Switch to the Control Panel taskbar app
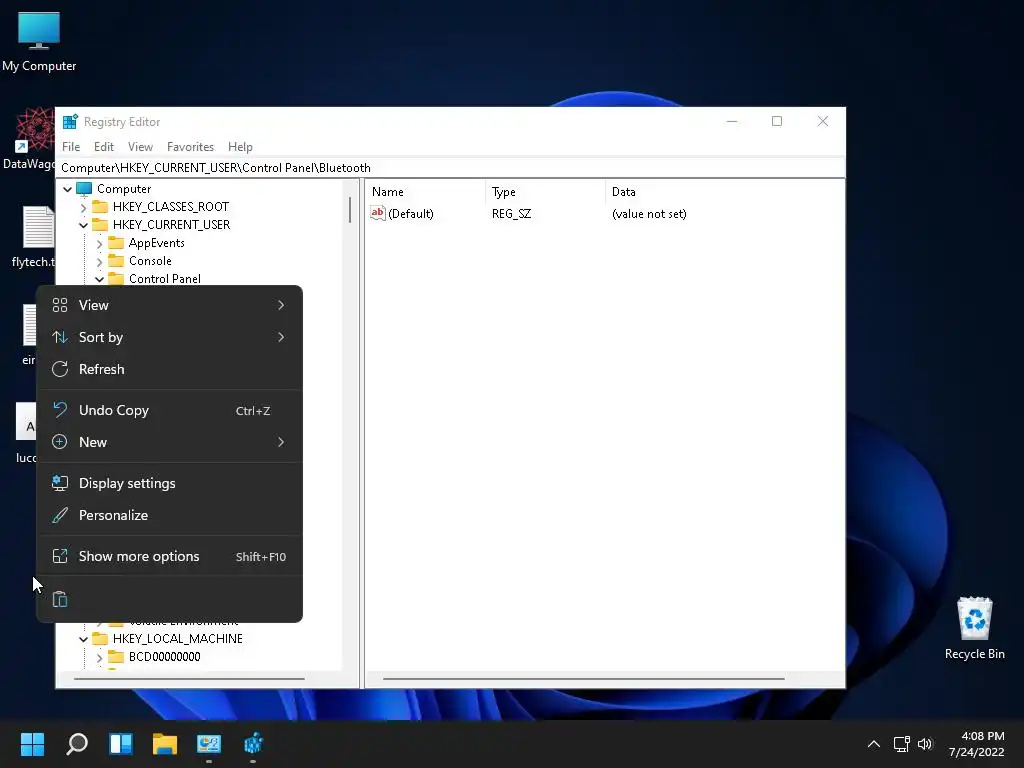 (x=209, y=743)
